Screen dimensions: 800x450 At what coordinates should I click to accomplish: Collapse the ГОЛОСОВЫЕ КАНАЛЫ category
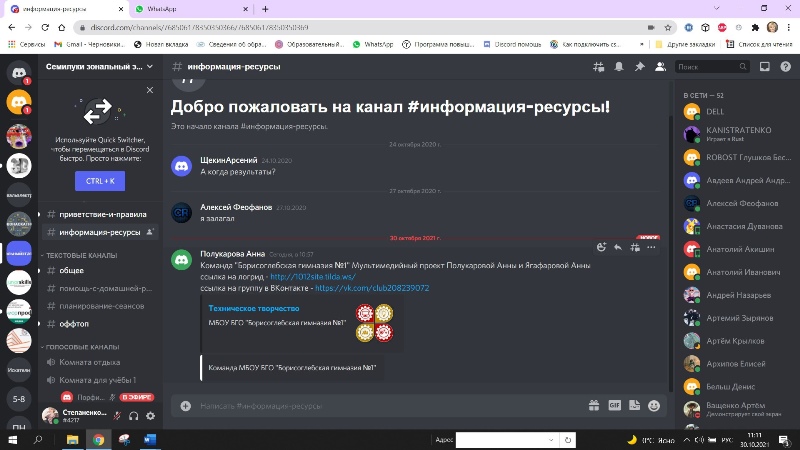coord(78,347)
